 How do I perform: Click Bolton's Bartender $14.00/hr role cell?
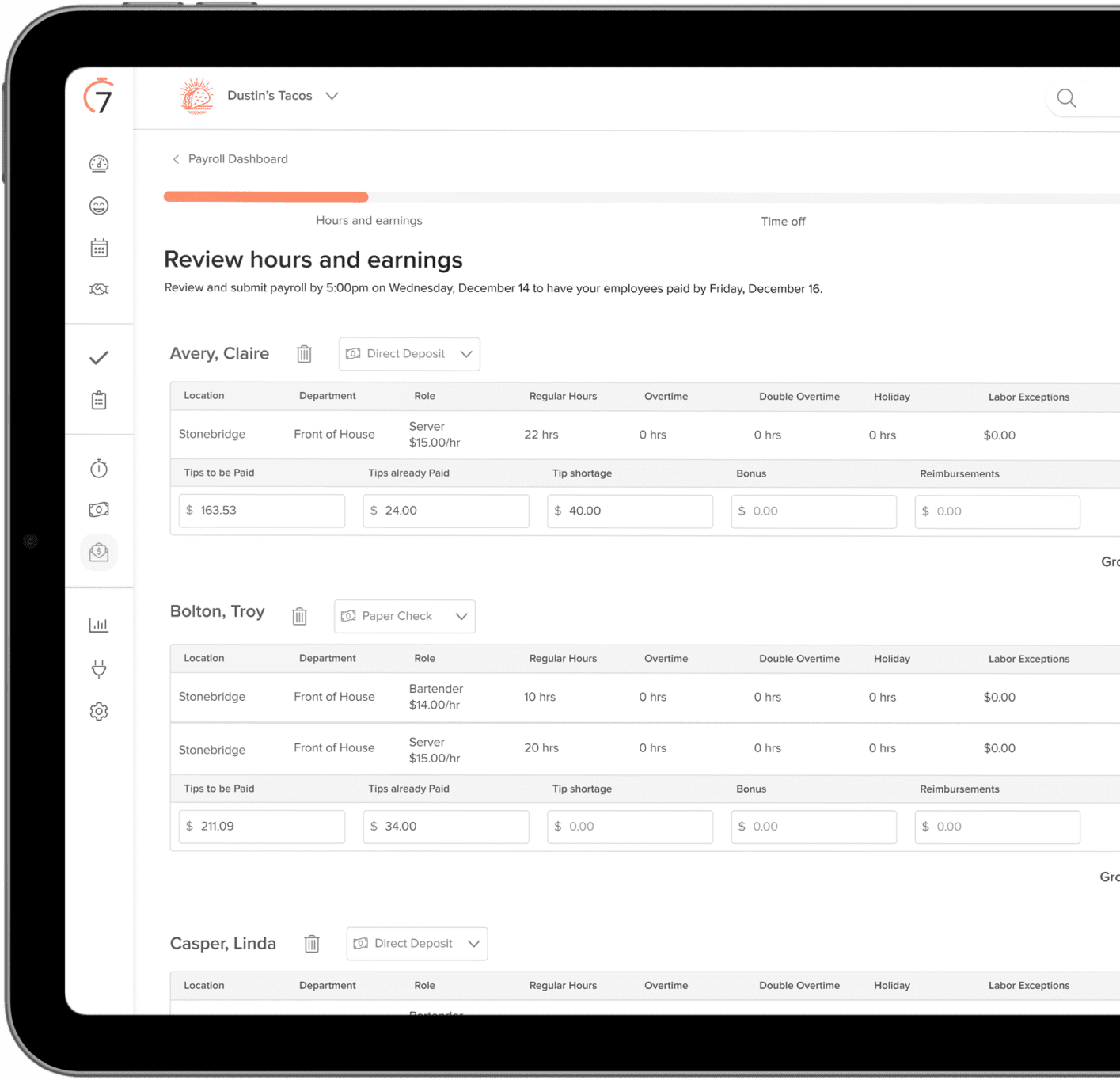(436, 697)
